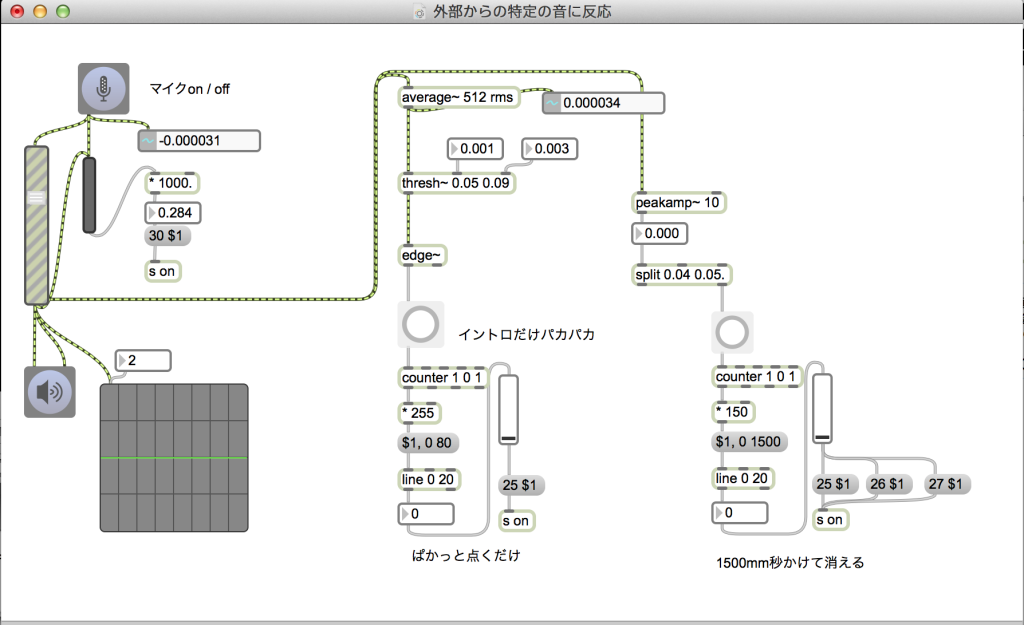Screen dimensions: 1024x625
Task: Click the bang beside イントロだけパカパカ comment
Action: pos(420,325)
